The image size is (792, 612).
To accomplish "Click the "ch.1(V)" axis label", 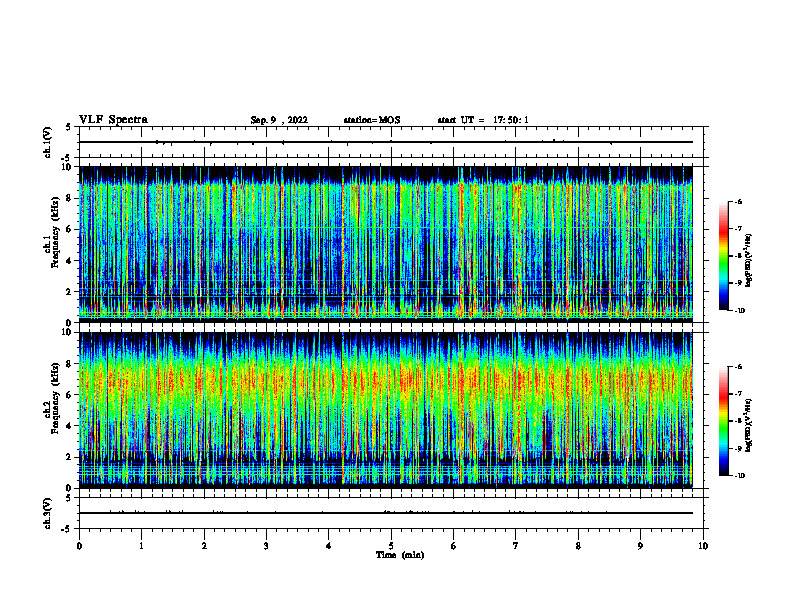I will pyautogui.click(x=47, y=142).
